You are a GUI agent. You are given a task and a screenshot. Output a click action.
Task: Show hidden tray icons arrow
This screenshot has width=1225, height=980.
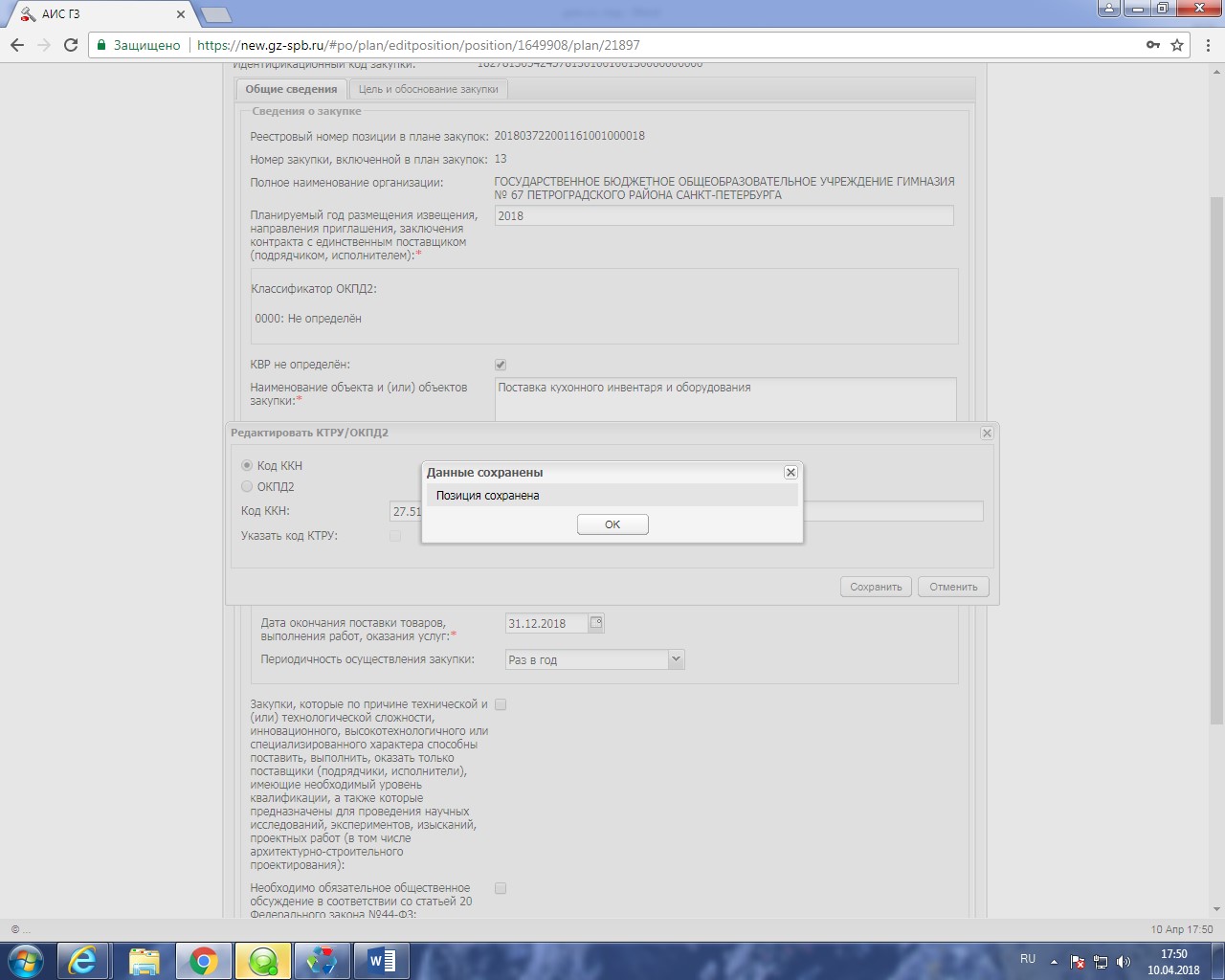[x=1054, y=962]
